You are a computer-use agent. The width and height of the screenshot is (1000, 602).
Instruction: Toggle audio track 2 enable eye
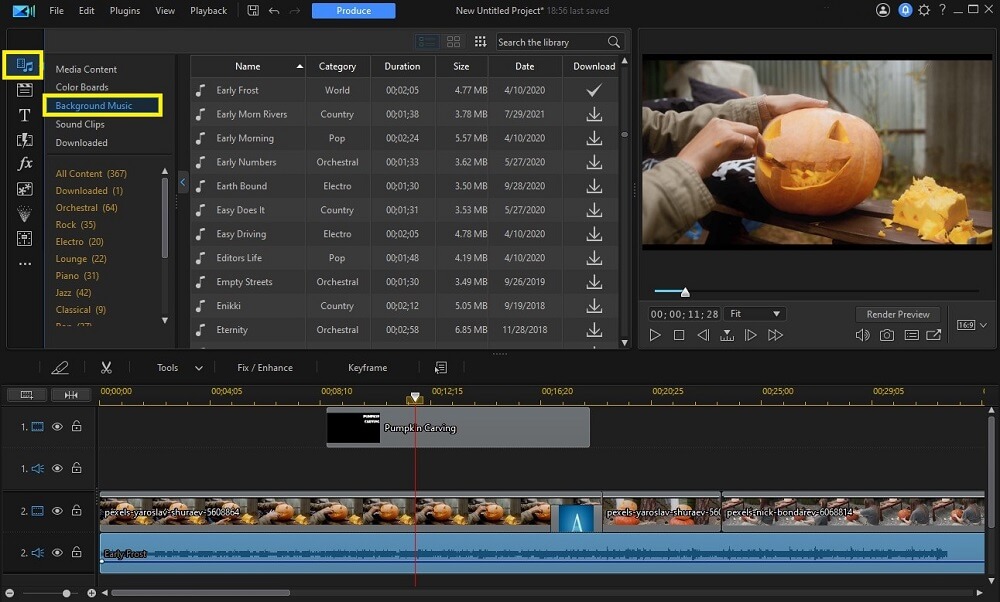57,552
